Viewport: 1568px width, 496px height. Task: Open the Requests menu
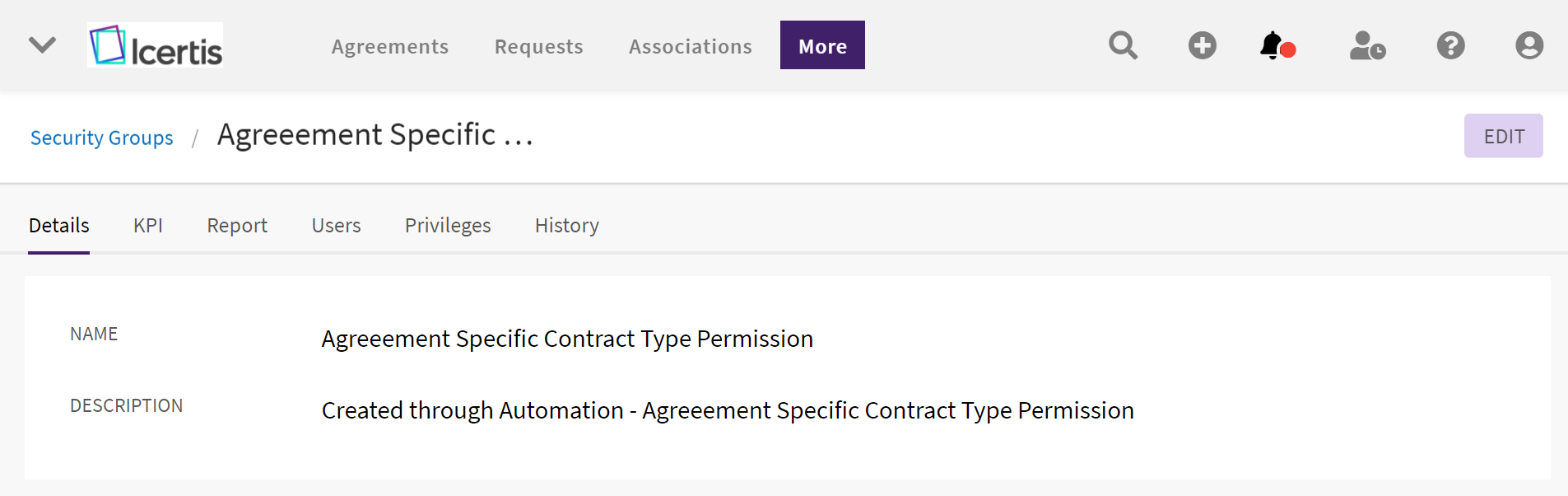538,47
